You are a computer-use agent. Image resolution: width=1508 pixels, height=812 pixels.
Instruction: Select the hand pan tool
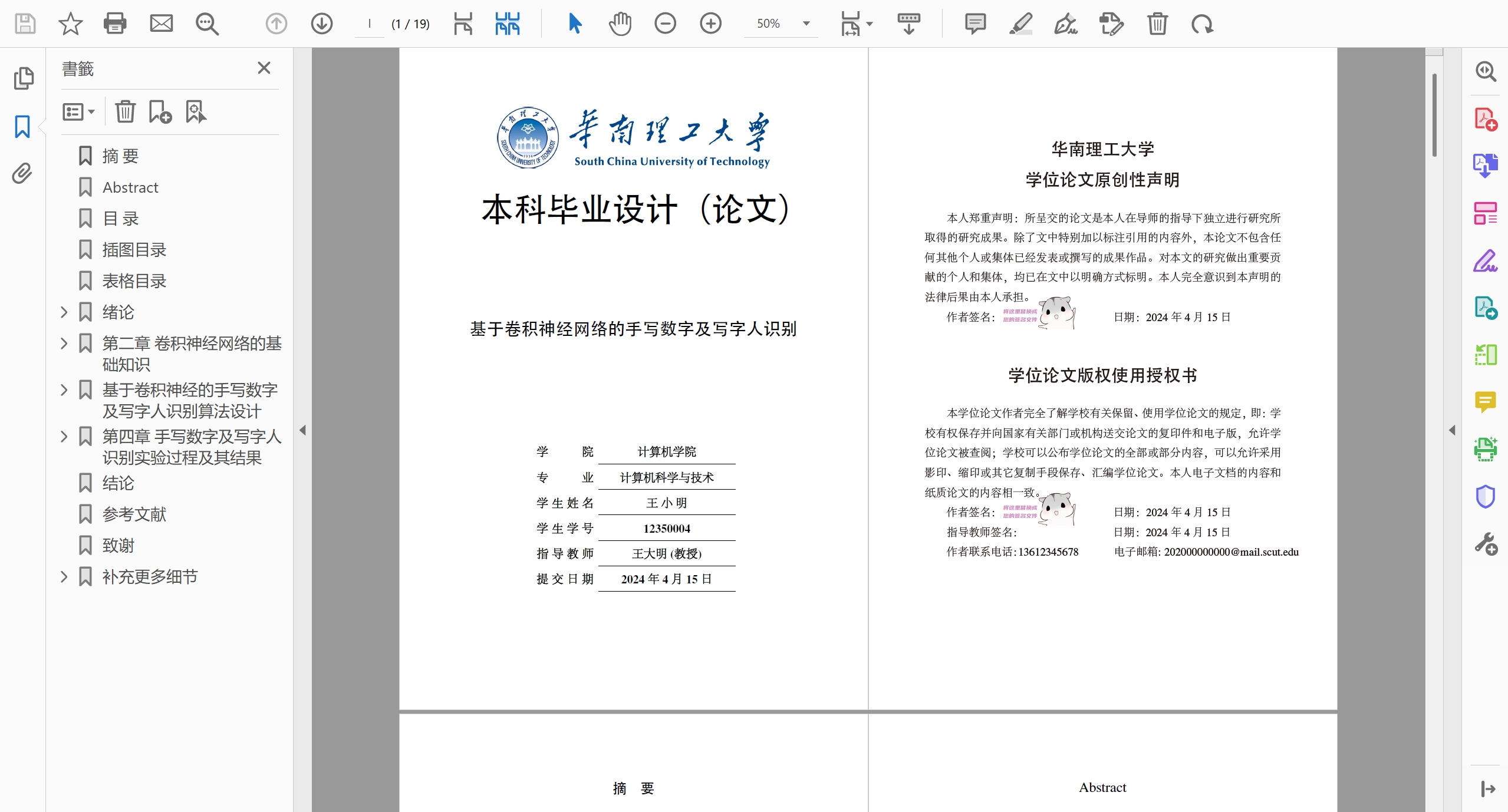click(x=620, y=24)
